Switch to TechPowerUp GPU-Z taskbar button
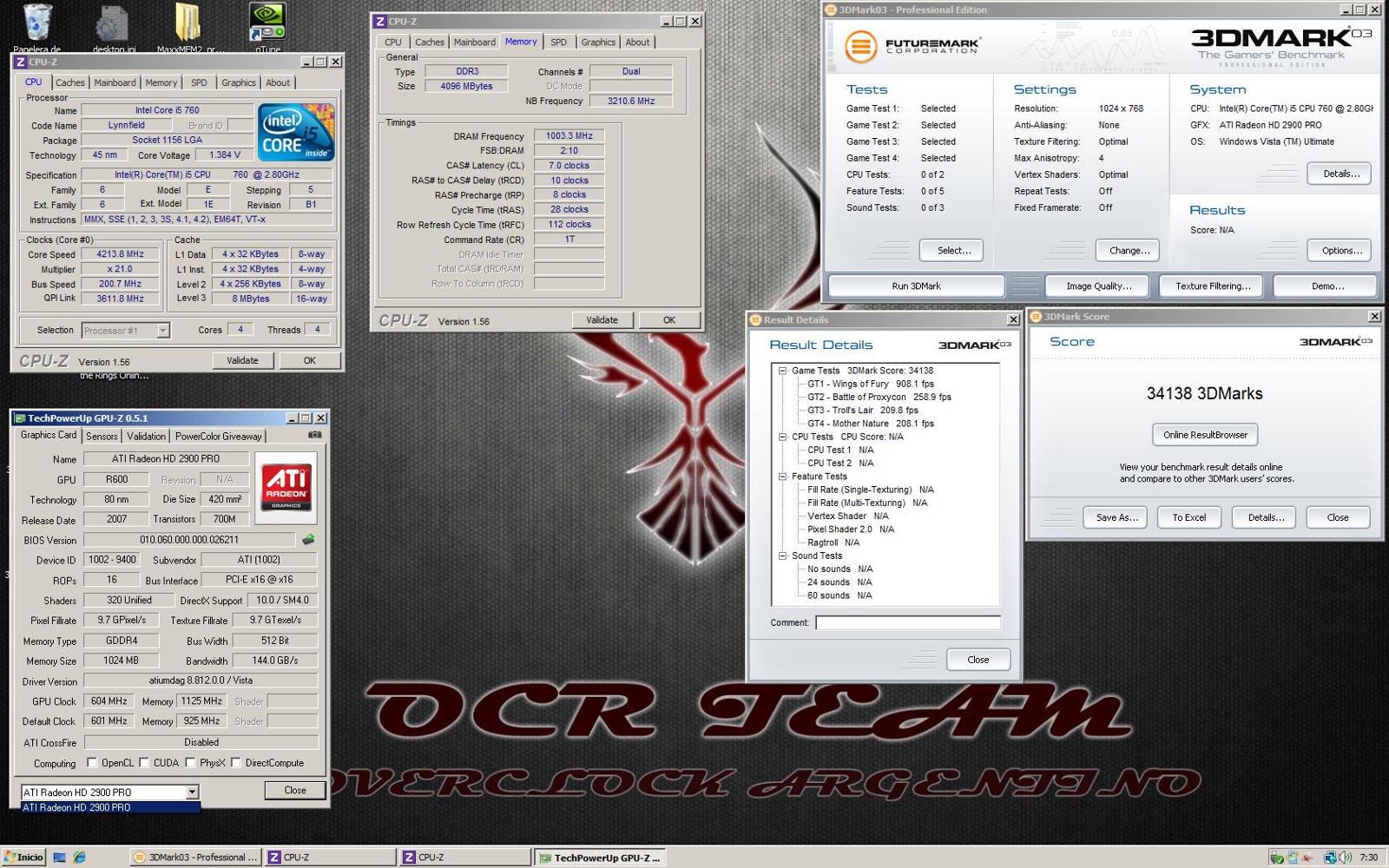 (599, 857)
